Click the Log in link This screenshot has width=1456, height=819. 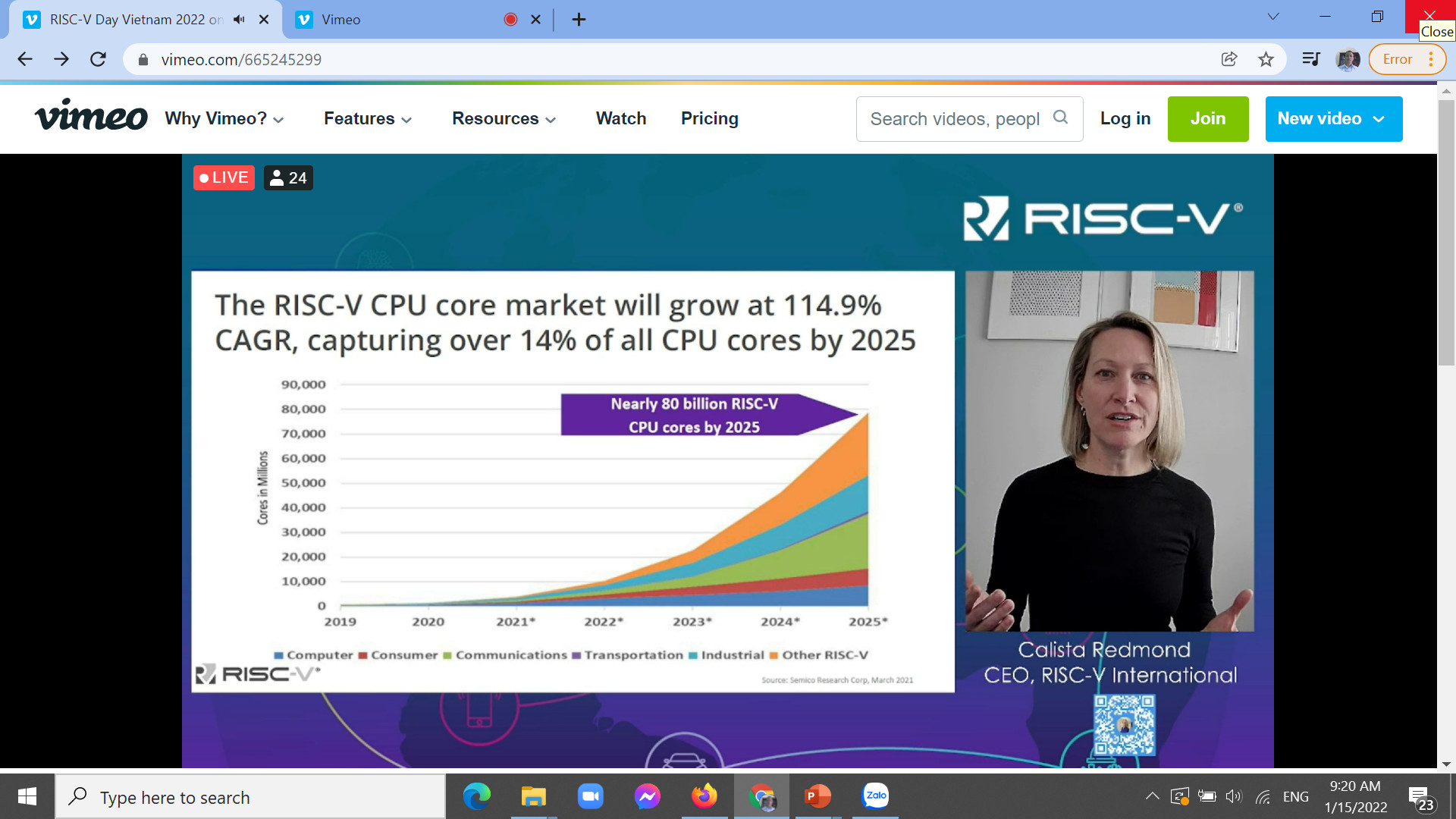1125,119
